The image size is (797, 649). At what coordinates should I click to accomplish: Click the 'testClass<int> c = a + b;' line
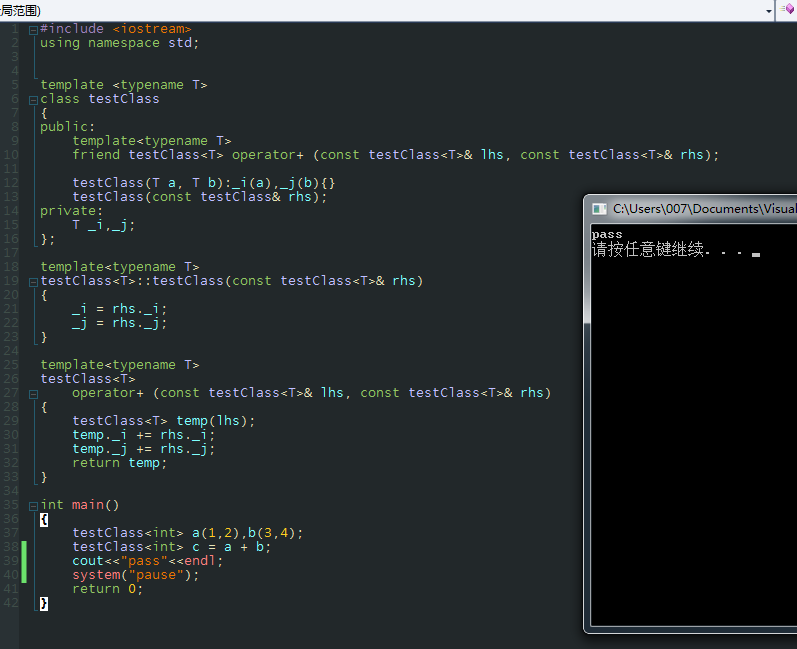172,547
